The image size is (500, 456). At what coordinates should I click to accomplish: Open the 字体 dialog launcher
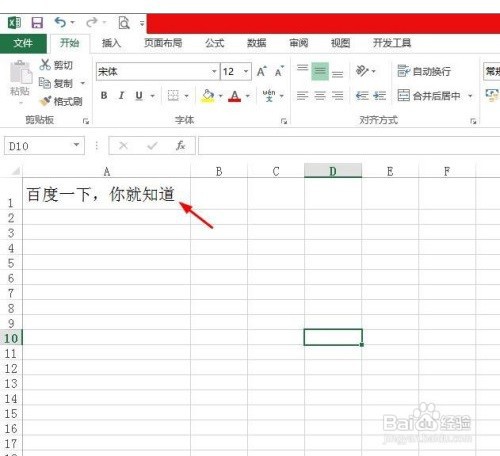coord(284,121)
